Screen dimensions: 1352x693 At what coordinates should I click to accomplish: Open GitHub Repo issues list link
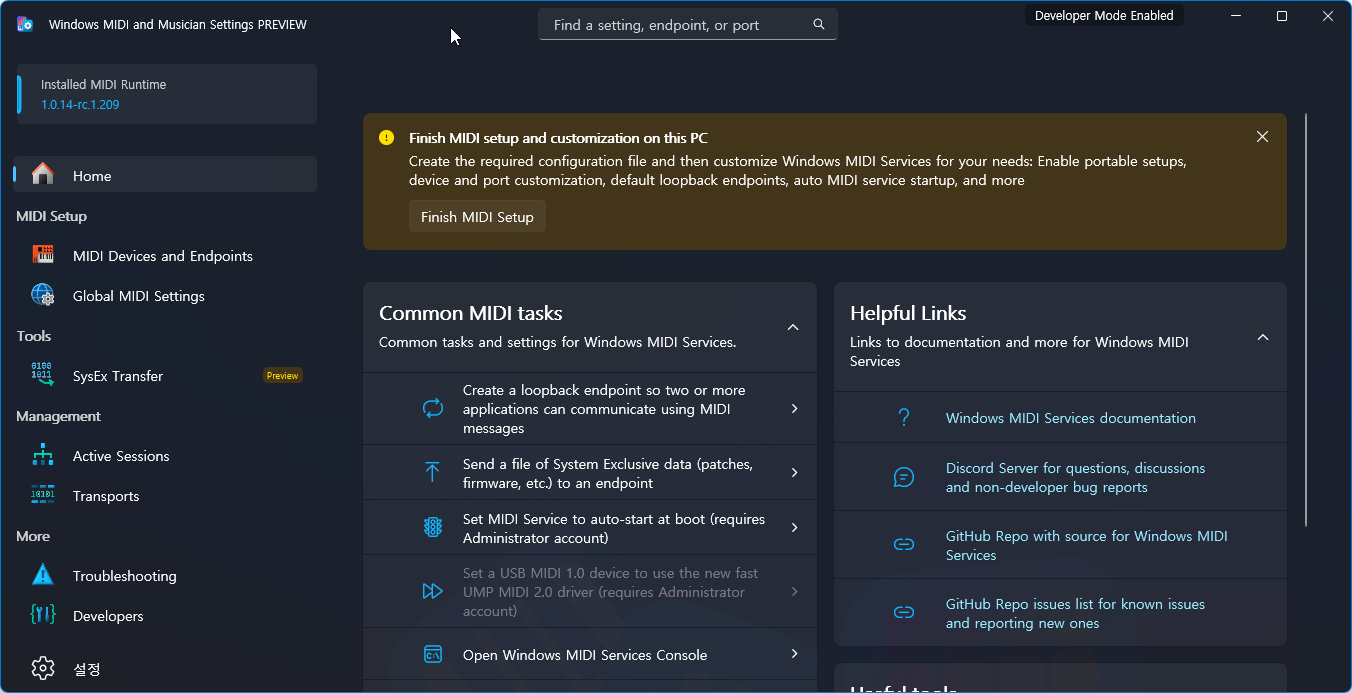coord(1075,613)
